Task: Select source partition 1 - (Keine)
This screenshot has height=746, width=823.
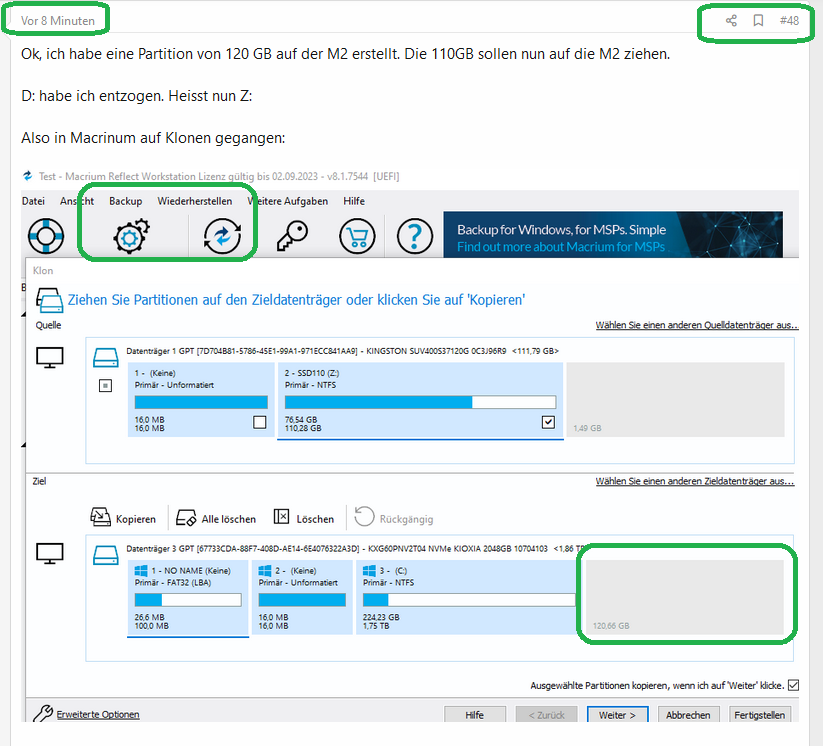Action: (201, 400)
